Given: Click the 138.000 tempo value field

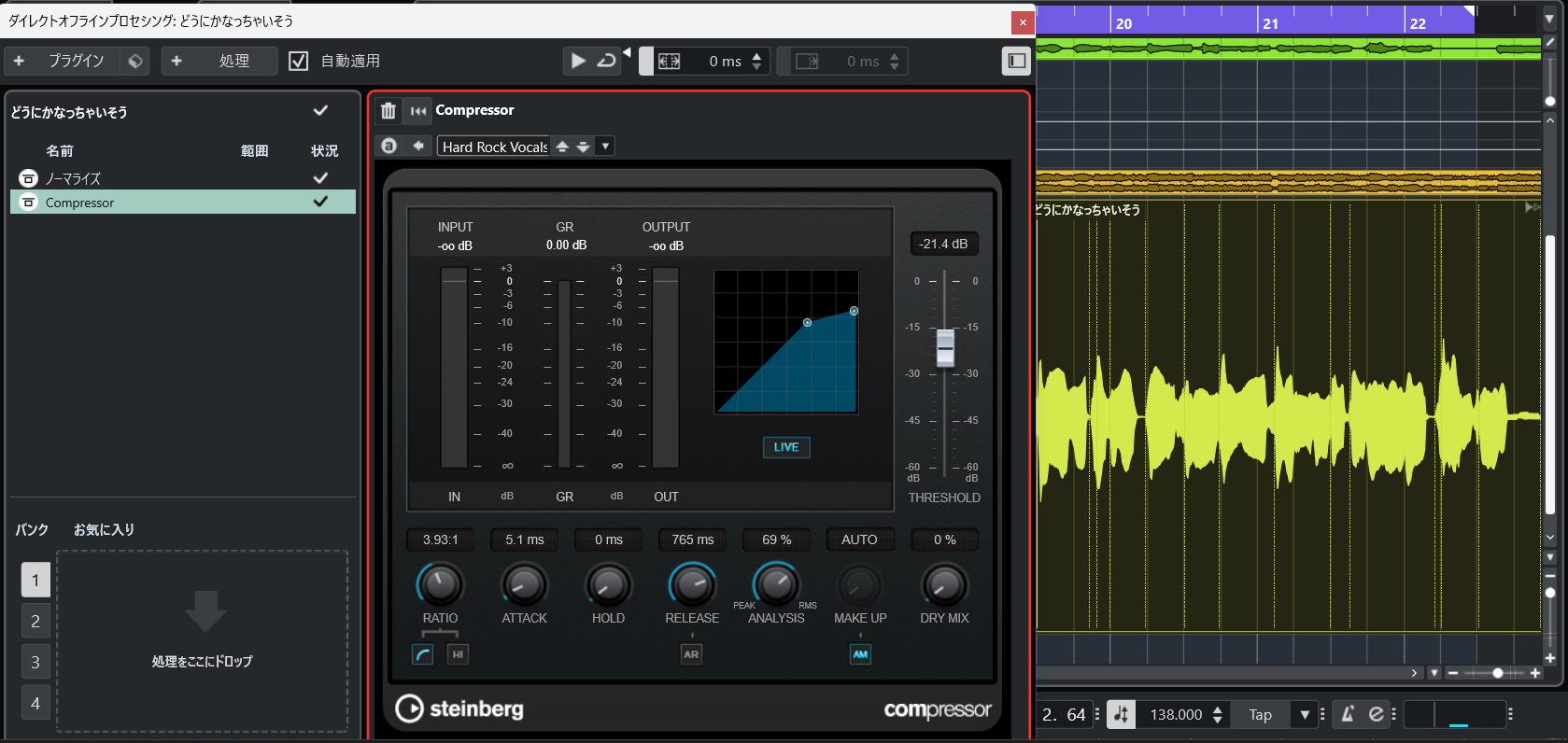Looking at the screenshot, I should click(1176, 715).
